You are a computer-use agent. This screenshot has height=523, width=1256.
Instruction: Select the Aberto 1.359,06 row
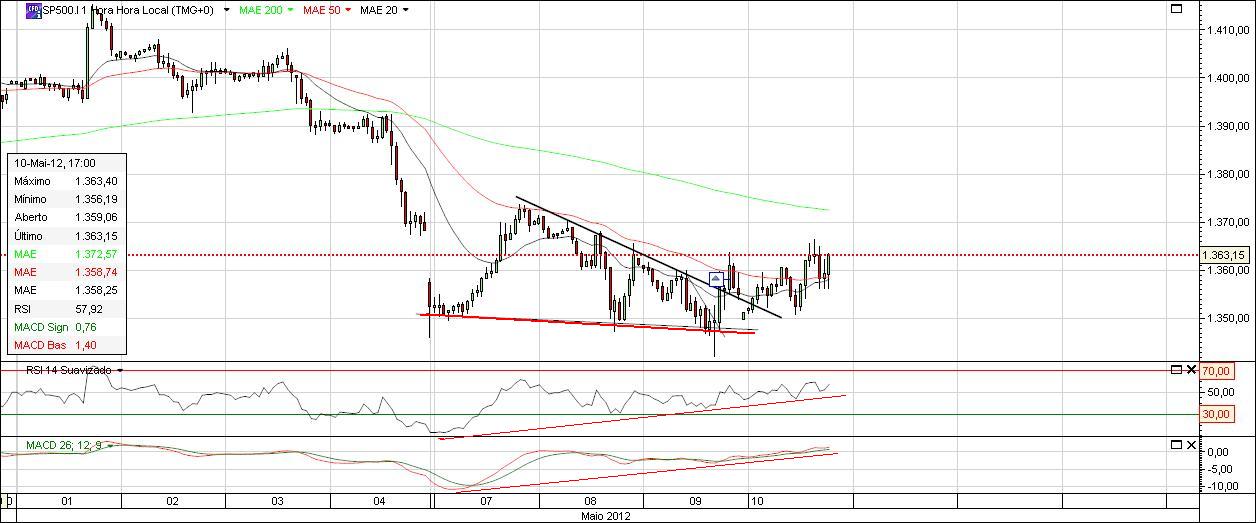tap(67, 217)
